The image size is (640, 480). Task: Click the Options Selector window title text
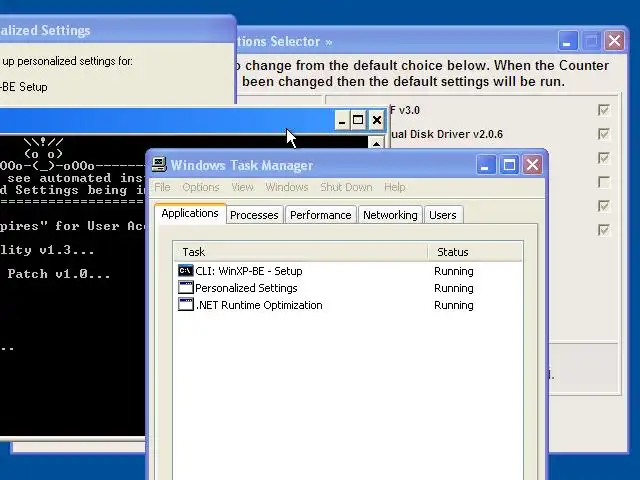tap(284, 41)
